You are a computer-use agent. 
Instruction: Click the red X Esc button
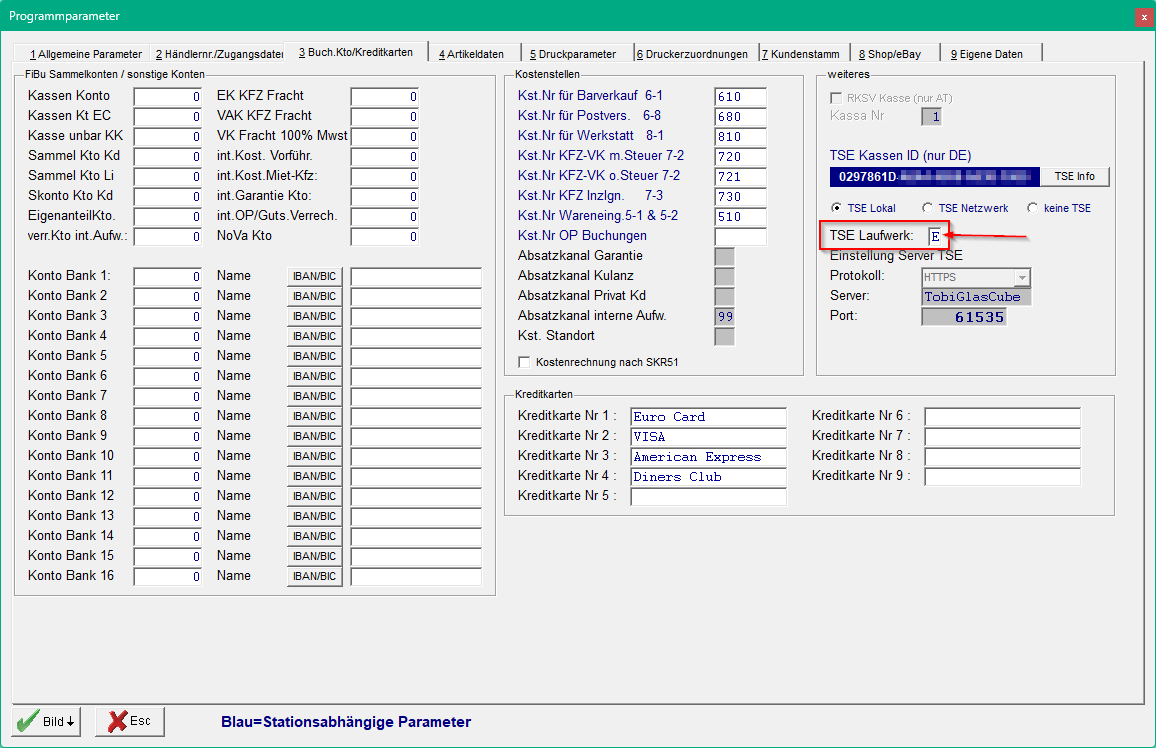(130, 721)
